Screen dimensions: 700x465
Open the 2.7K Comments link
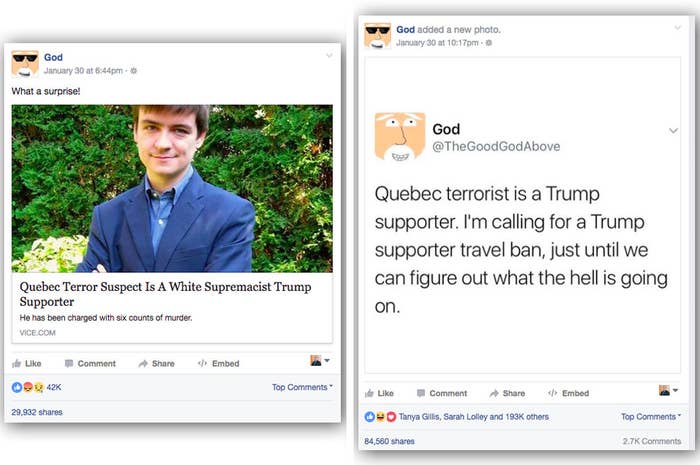652,441
